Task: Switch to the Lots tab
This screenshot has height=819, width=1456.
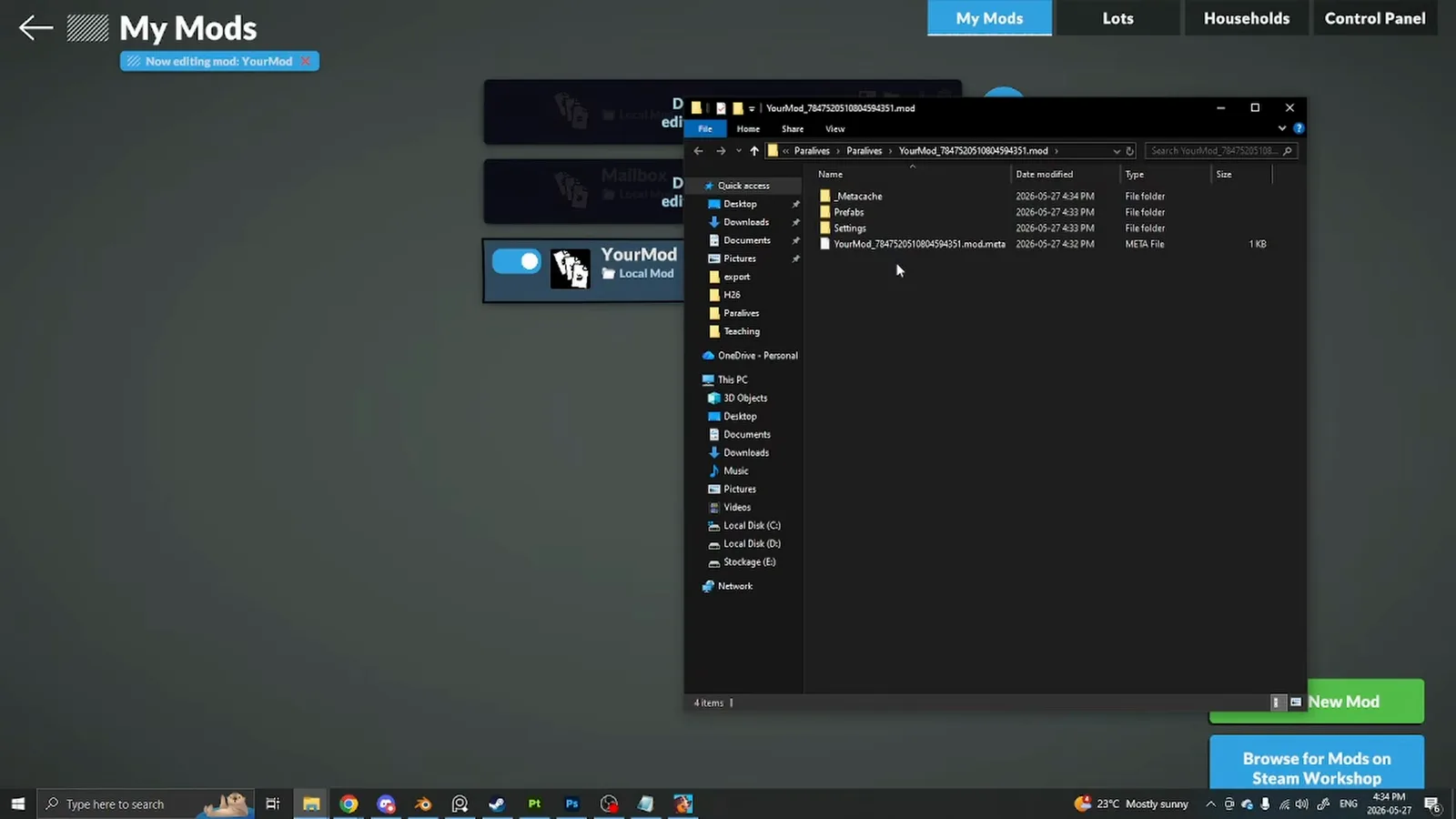Action: click(x=1117, y=18)
